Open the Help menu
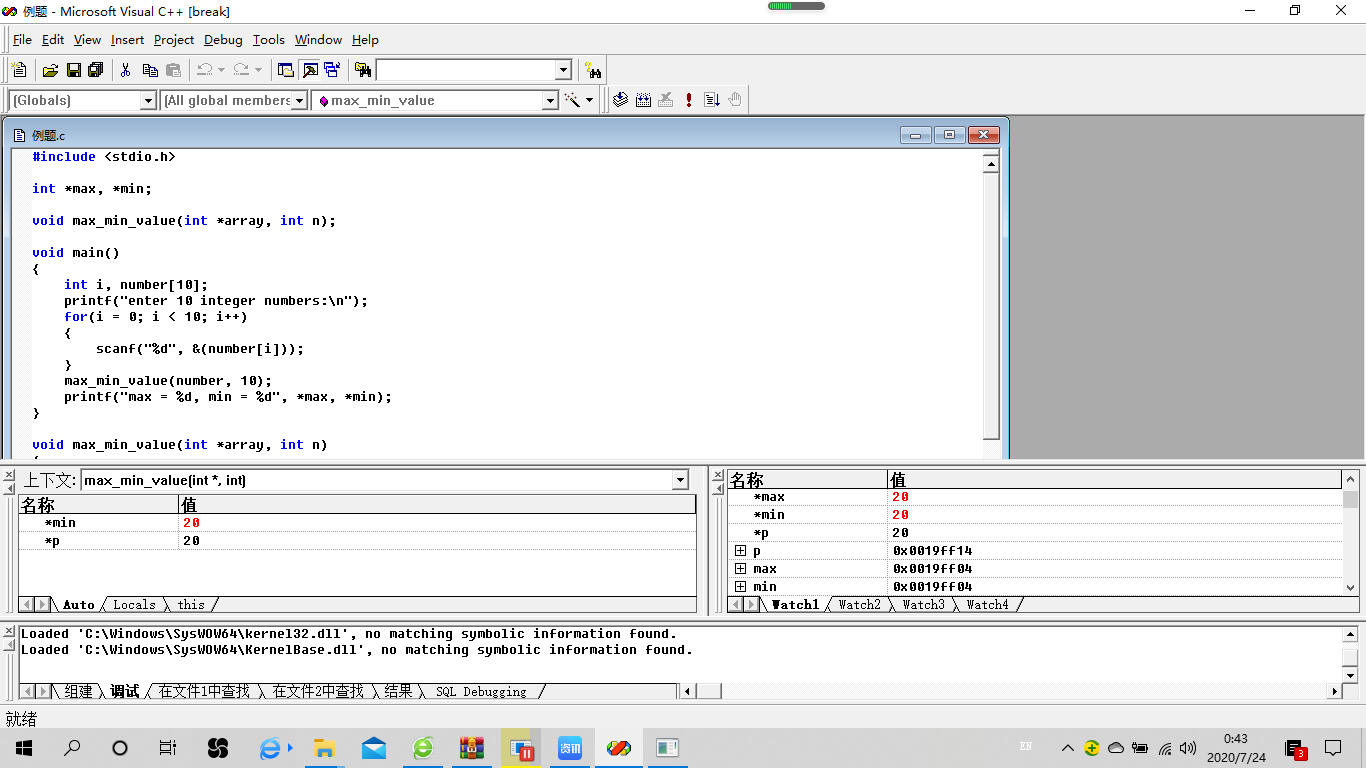Screen dimensions: 1366x768 click(x=365, y=40)
